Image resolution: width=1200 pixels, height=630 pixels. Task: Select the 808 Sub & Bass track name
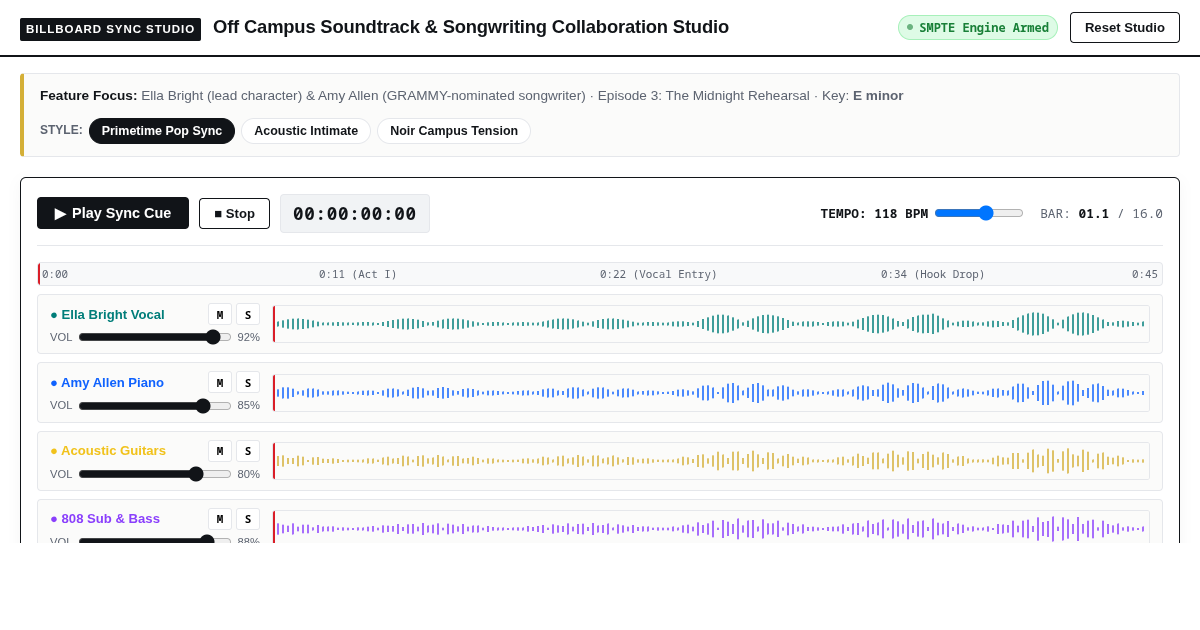coord(105,518)
